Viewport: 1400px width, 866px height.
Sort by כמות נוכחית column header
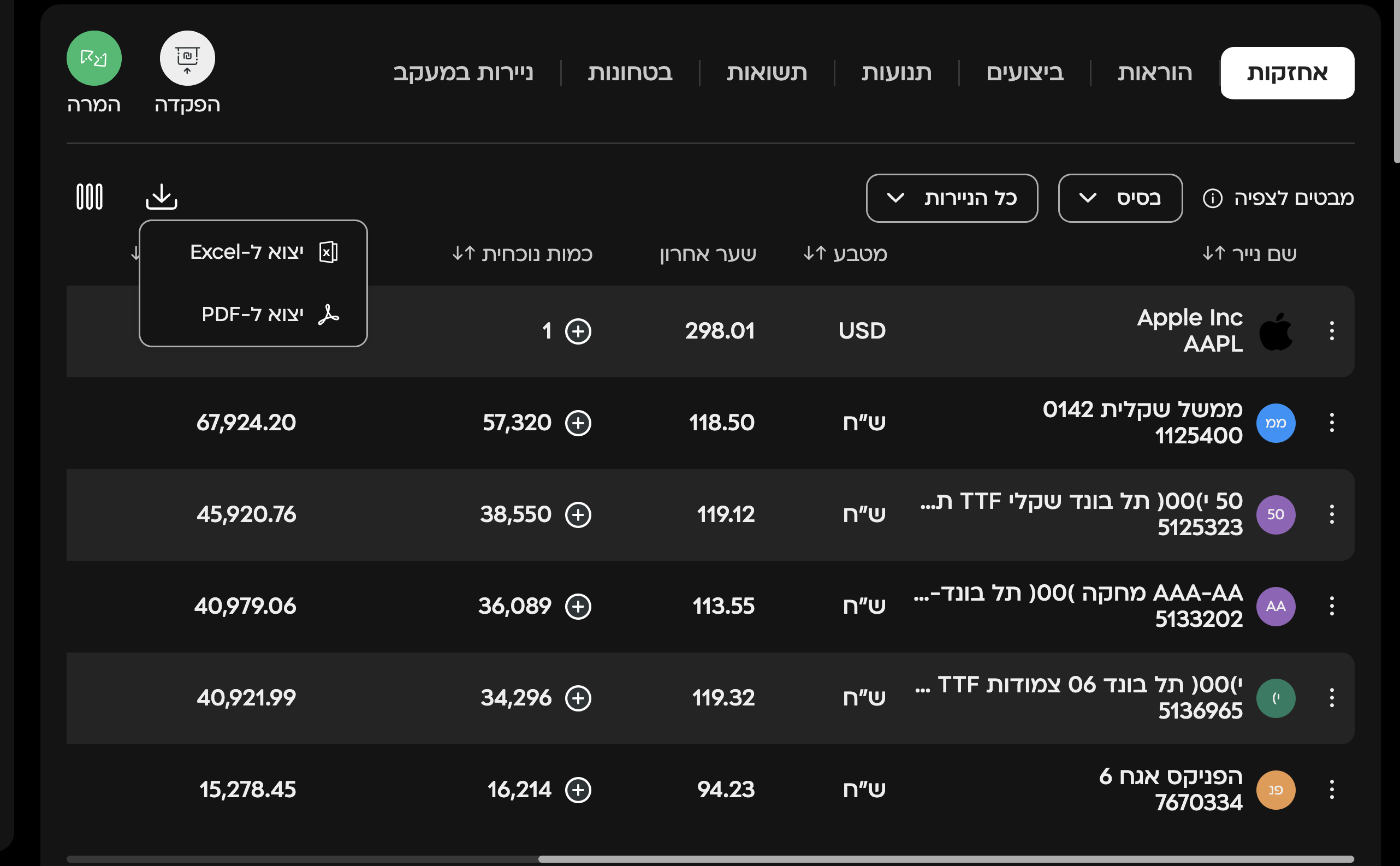click(521, 253)
